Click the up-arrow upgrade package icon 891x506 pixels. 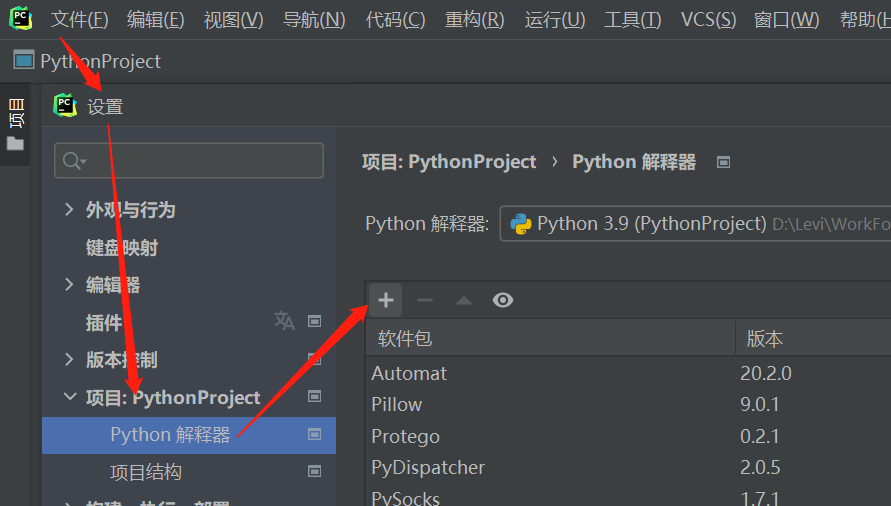pyautogui.click(x=464, y=300)
